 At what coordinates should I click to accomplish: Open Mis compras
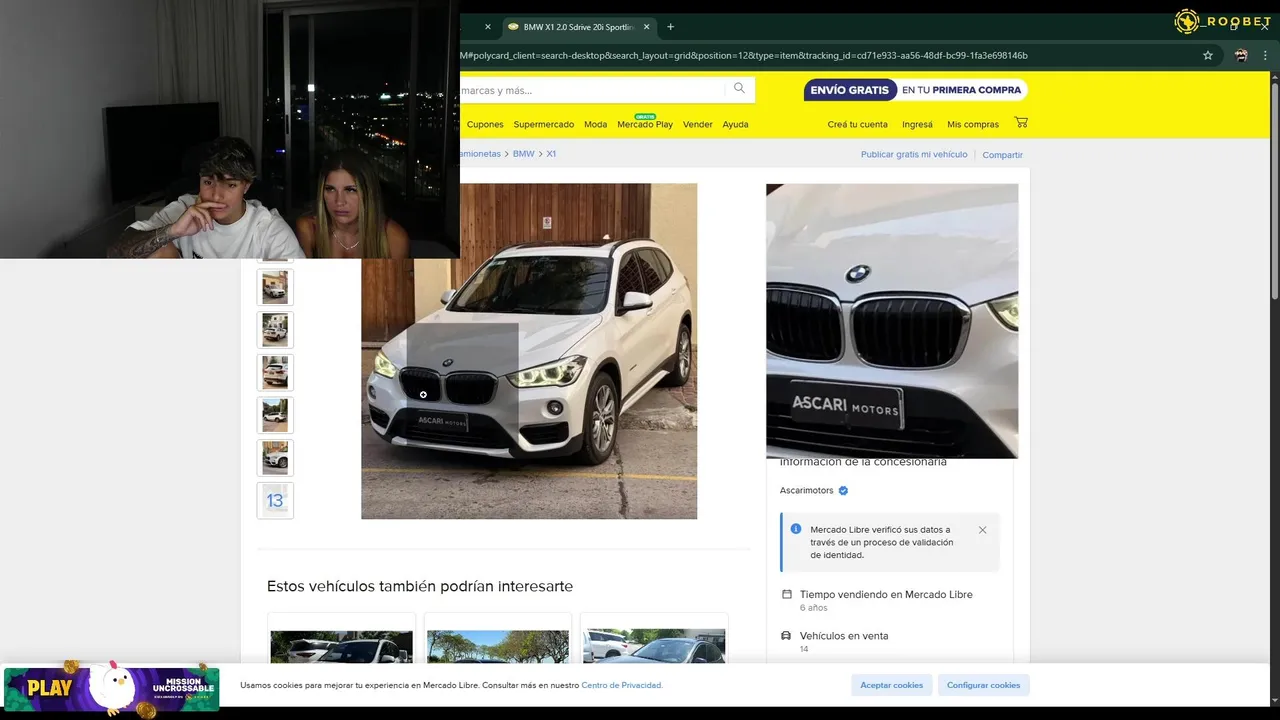973,125
